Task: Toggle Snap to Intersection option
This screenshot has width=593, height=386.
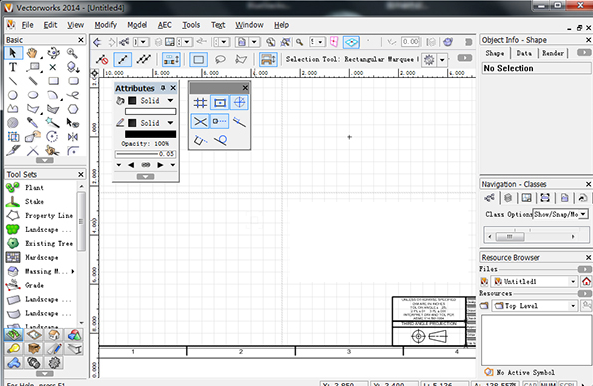Action: 200,122
